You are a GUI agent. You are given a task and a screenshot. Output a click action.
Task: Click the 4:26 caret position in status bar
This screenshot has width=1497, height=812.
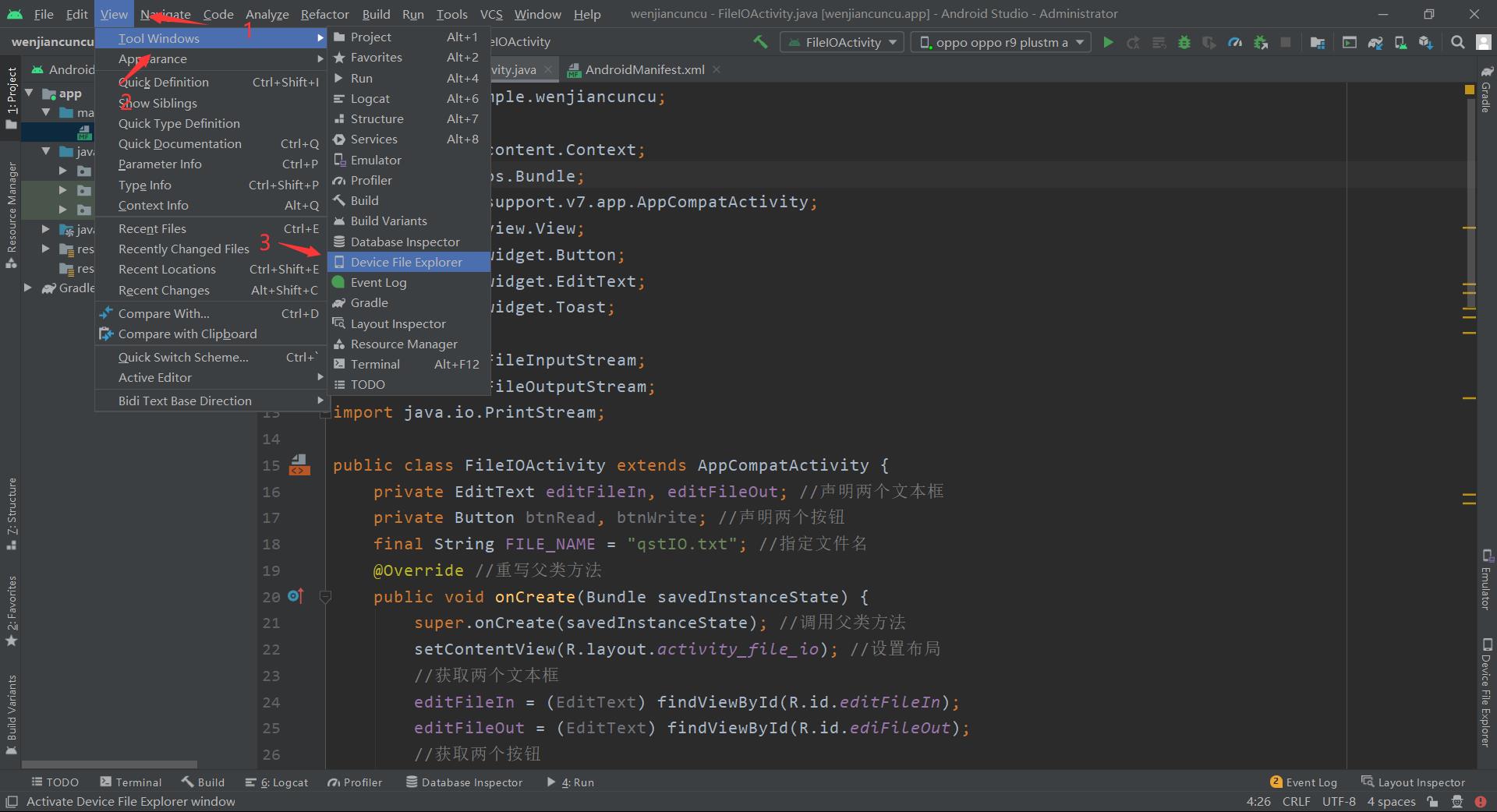pos(1258,802)
